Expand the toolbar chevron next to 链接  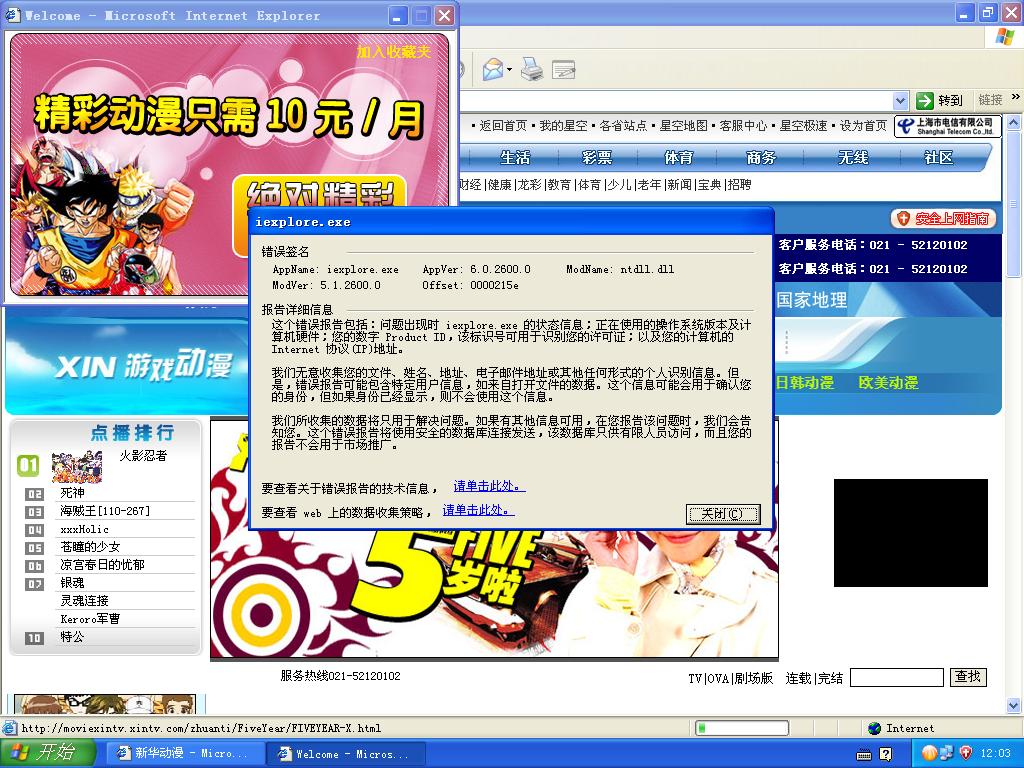click(1016, 97)
